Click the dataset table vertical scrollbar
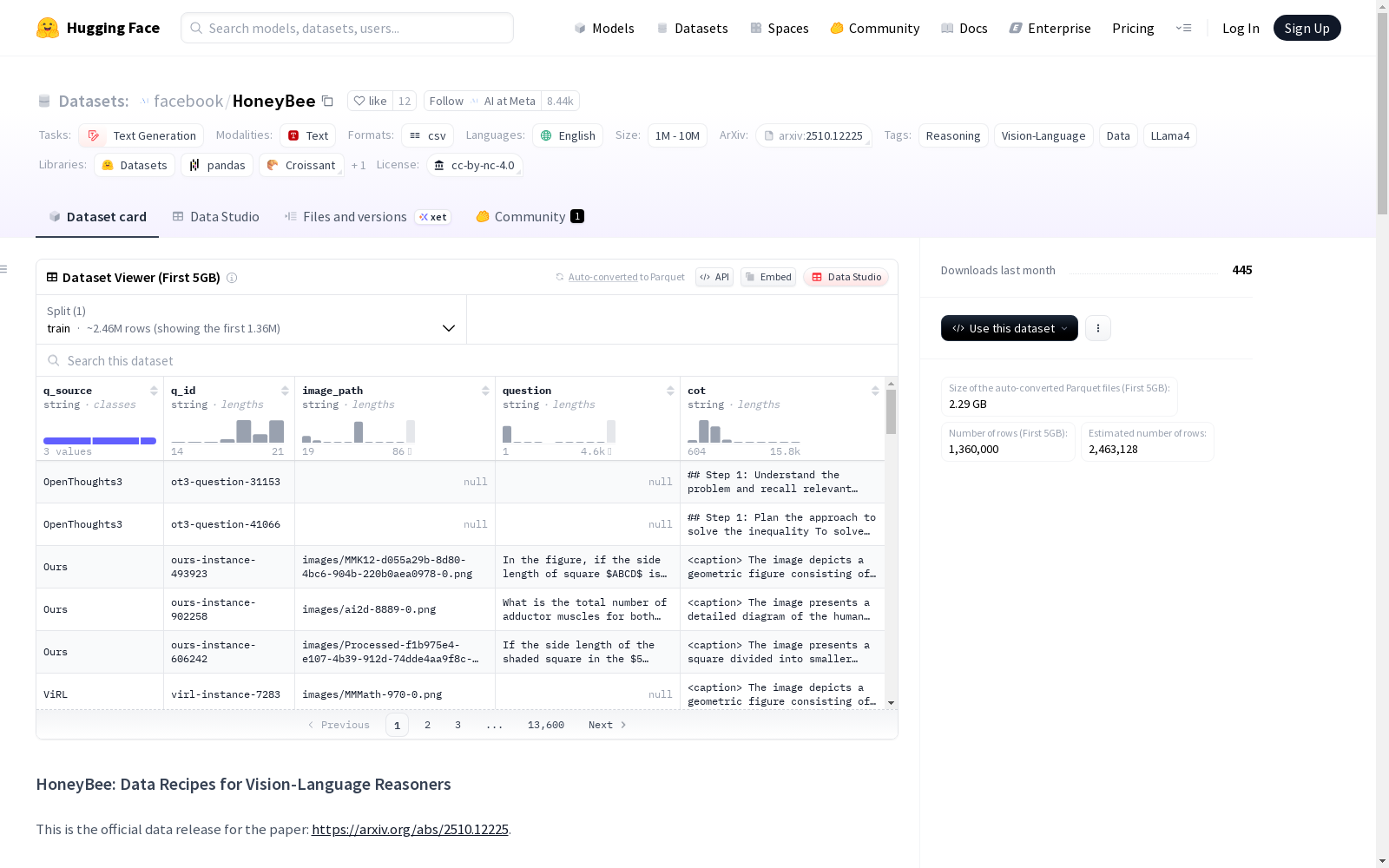 point(891,411)
